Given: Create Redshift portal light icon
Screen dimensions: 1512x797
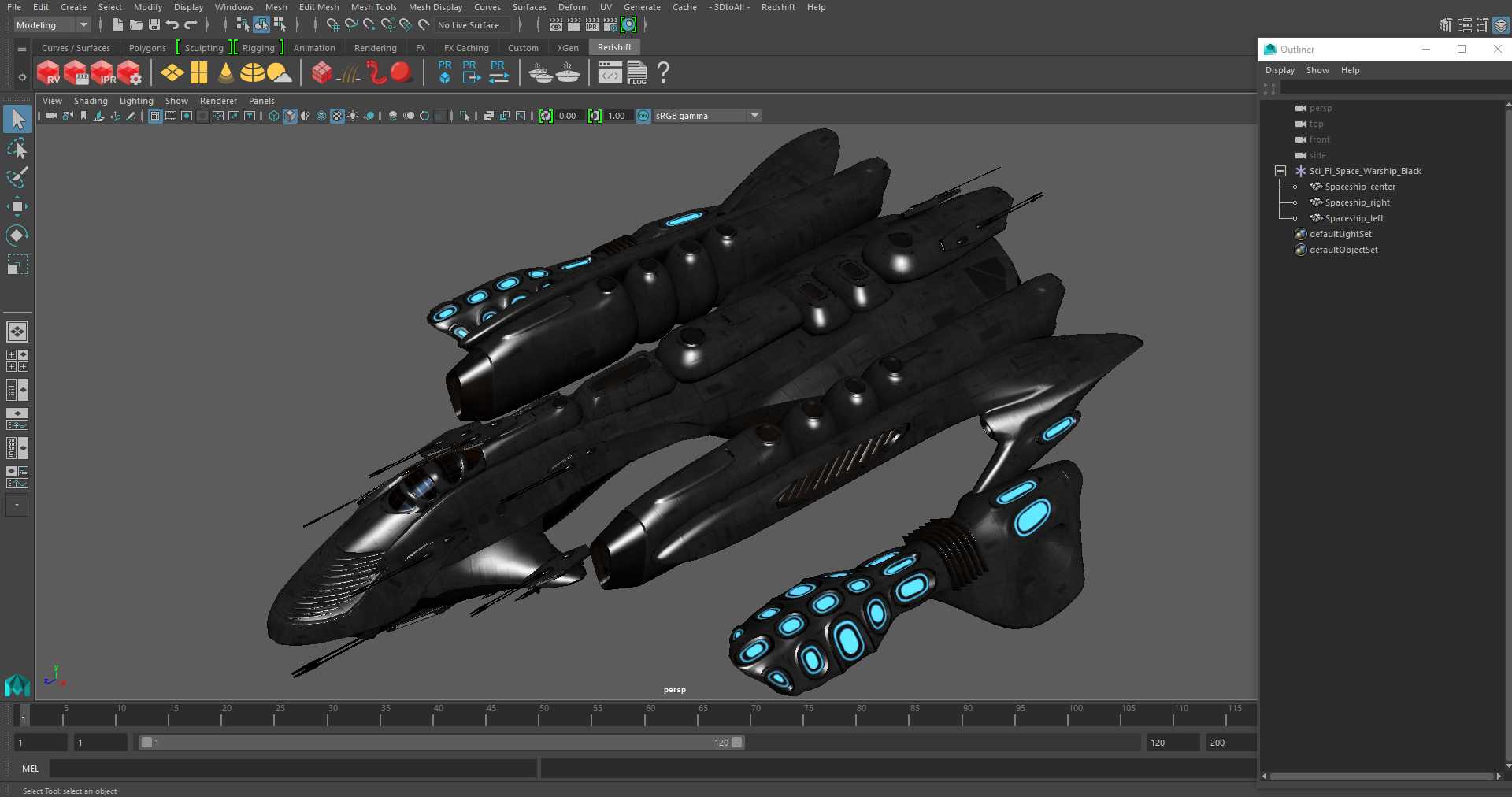Looking at the screenshot, I should click(x=199, y=73).
